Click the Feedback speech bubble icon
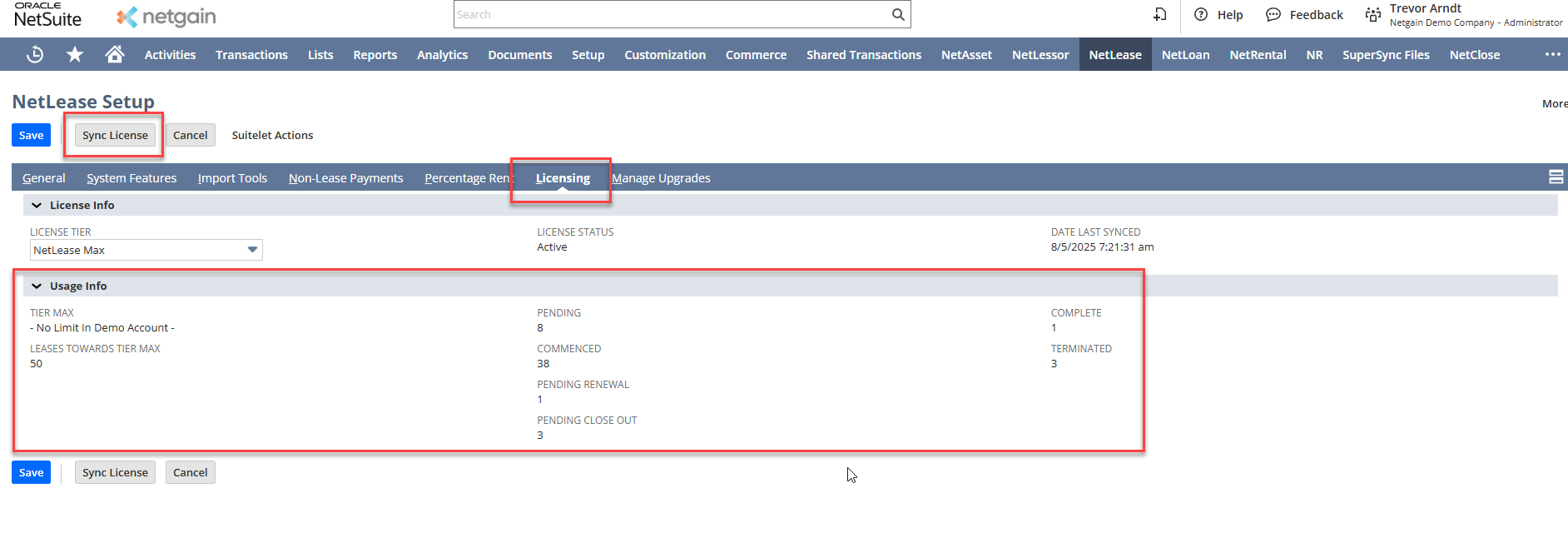This screenshot has width=1568, height=533. [x=1273, y=14]
